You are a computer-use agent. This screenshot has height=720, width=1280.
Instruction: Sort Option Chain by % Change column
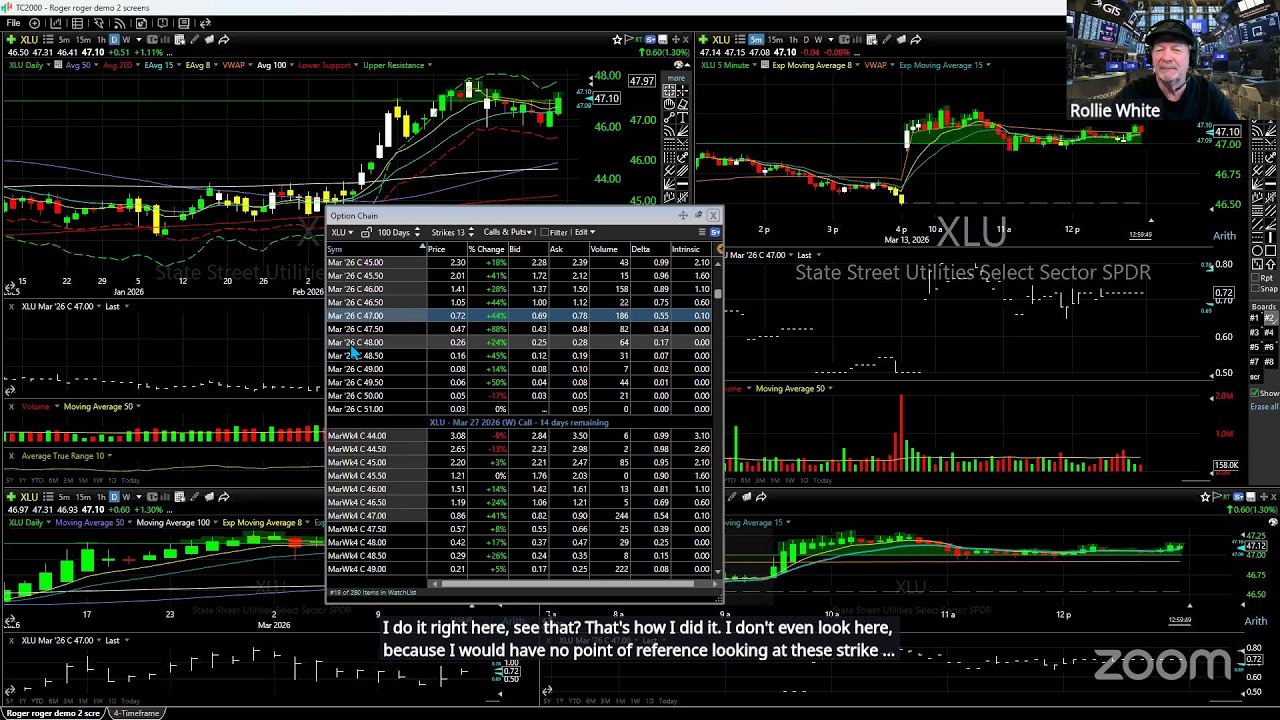click(486, 249)
